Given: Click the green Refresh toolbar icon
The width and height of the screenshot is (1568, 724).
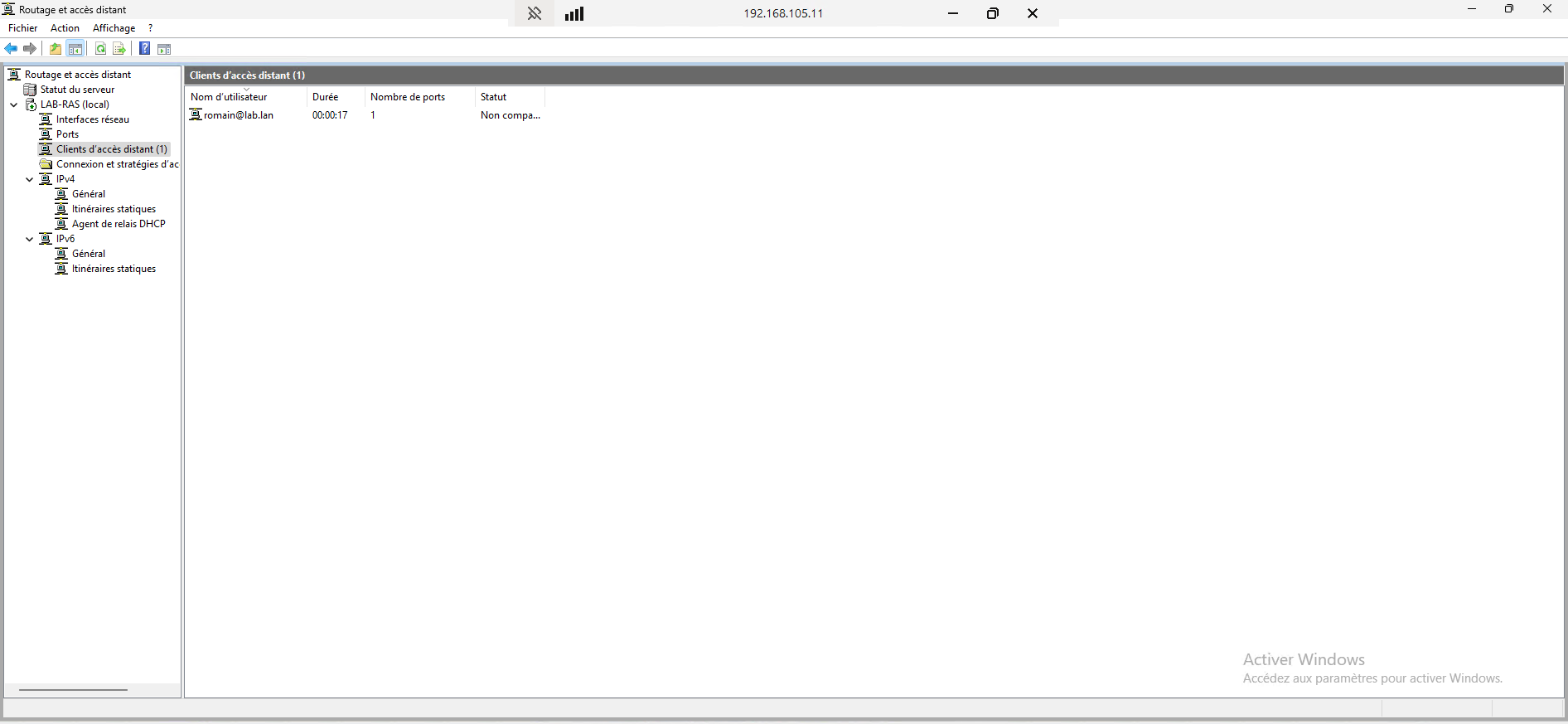Looking at the screenshot, I should pos(100,49).
